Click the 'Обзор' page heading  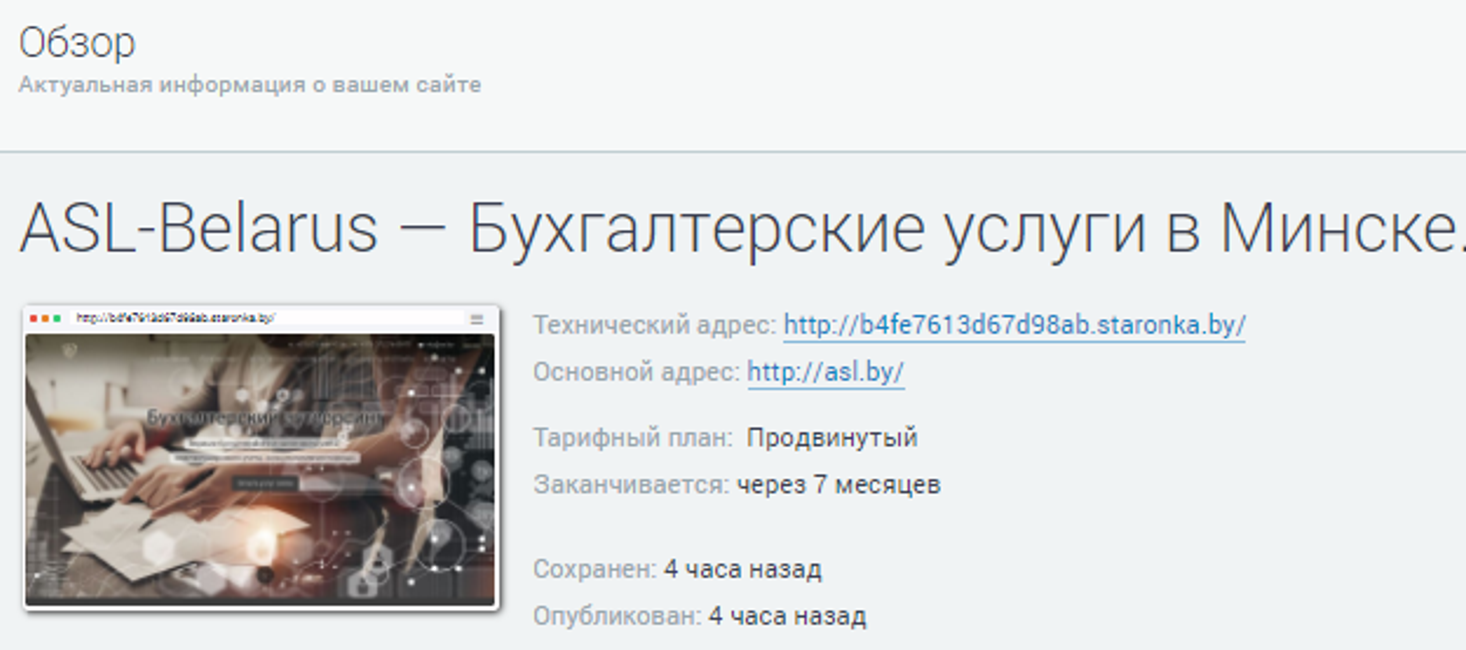coord(77,43)
